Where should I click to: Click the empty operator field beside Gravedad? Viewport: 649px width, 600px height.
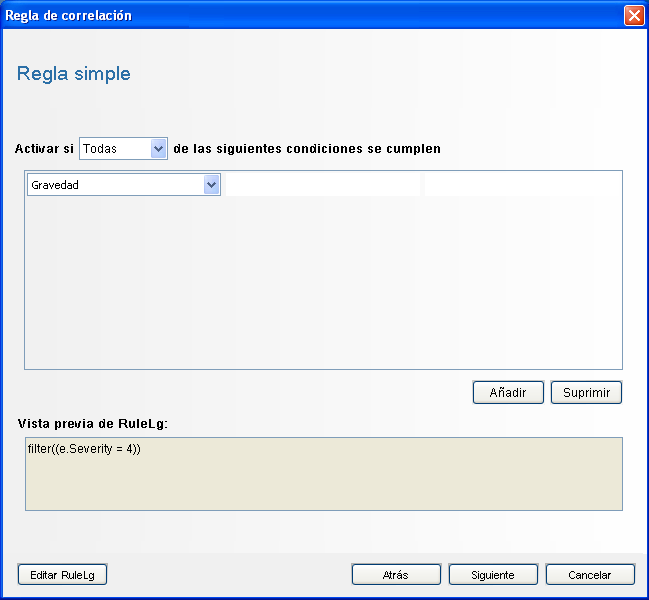[x=323, y=185]
